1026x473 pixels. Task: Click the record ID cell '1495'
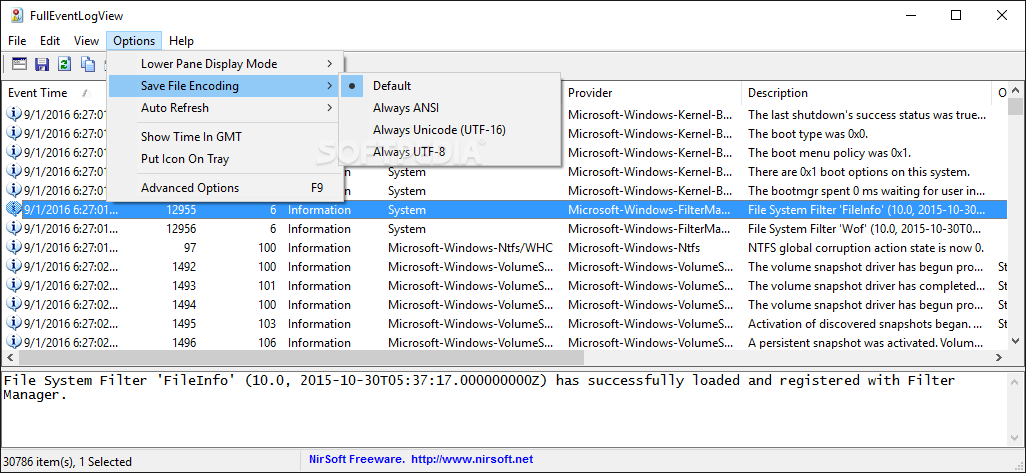pyautogui.click(x=184, y=324)
